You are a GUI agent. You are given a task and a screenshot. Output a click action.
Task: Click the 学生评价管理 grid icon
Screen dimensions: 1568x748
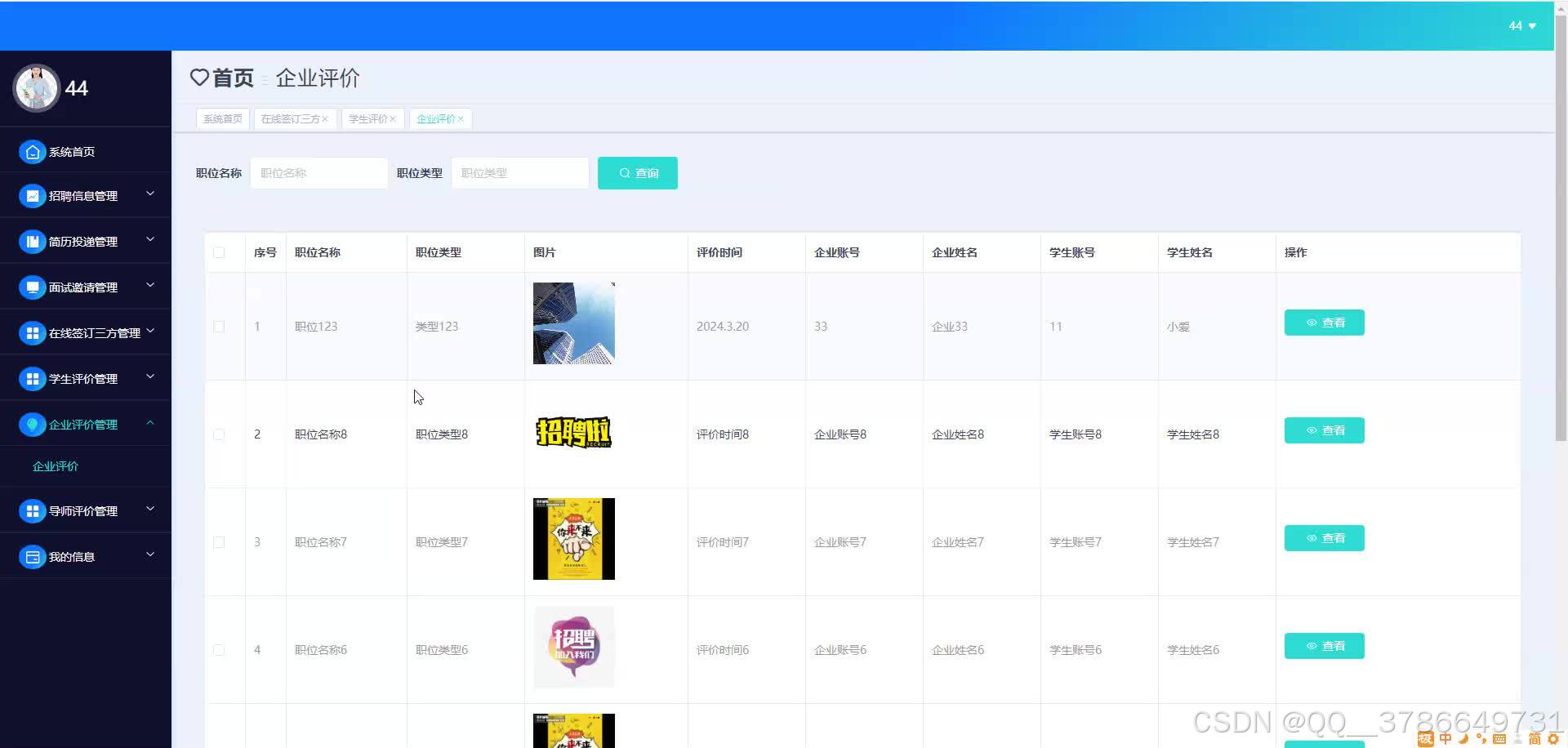coord(32,379)
